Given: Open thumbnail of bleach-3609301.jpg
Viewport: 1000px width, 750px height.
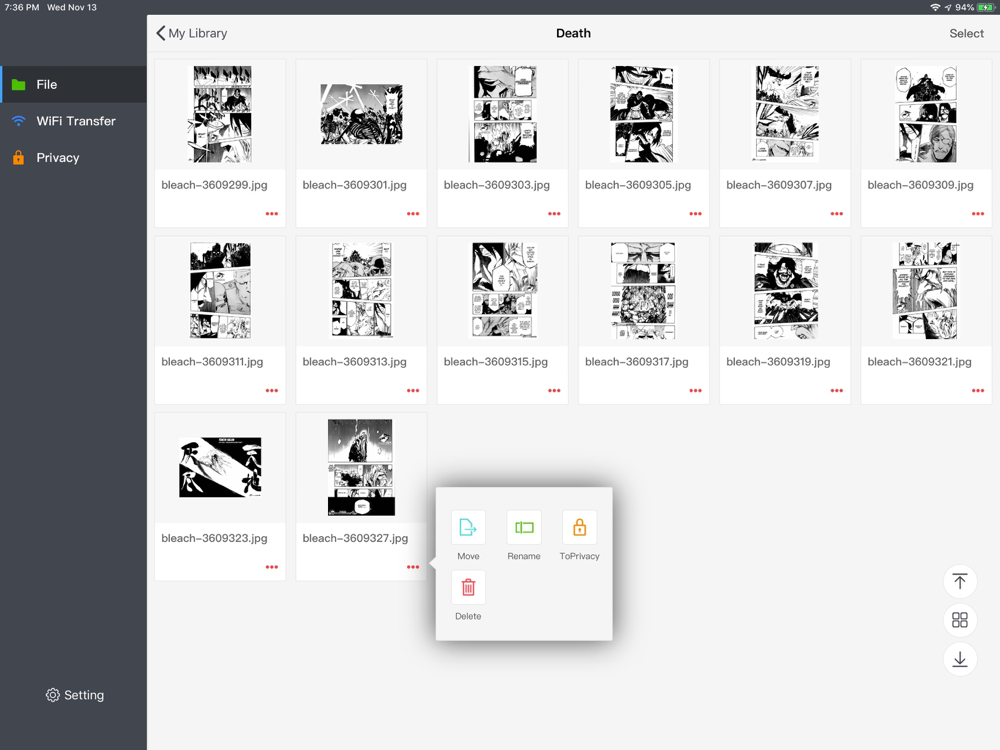Looking at the screenshot, I should tap(362, 114).
